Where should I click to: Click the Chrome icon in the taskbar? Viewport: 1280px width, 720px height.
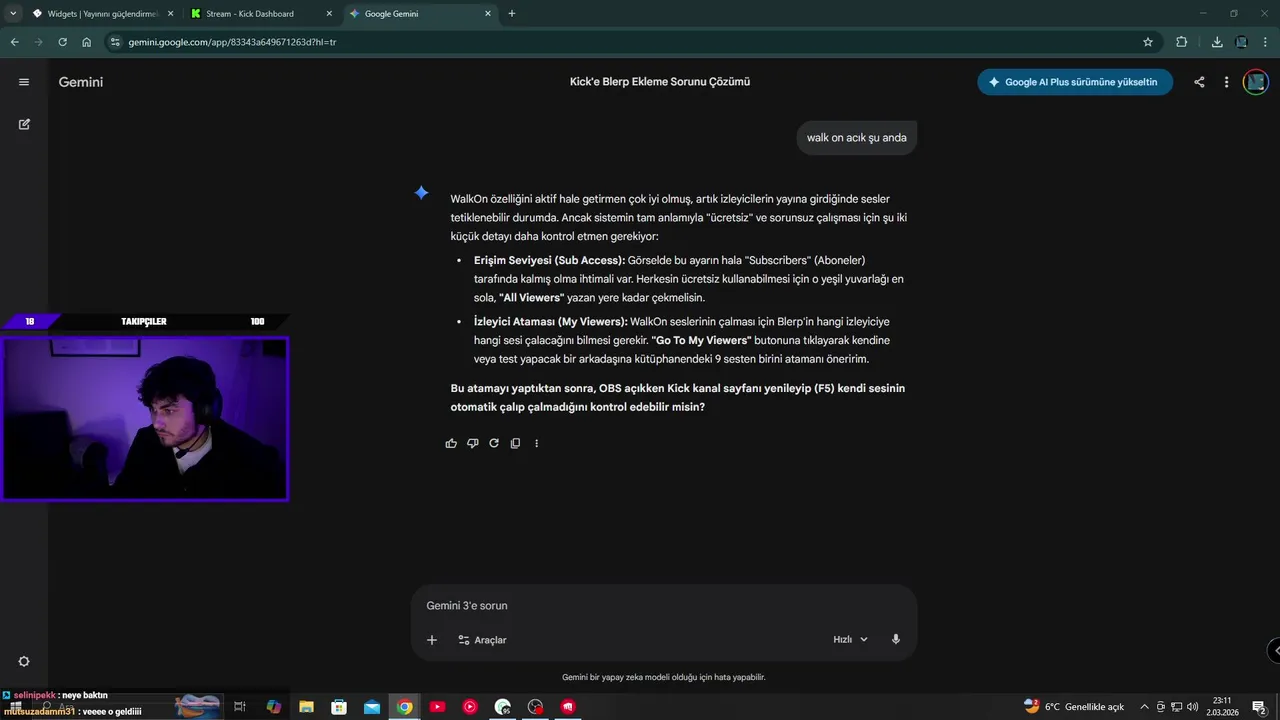[x=404, y=707]
